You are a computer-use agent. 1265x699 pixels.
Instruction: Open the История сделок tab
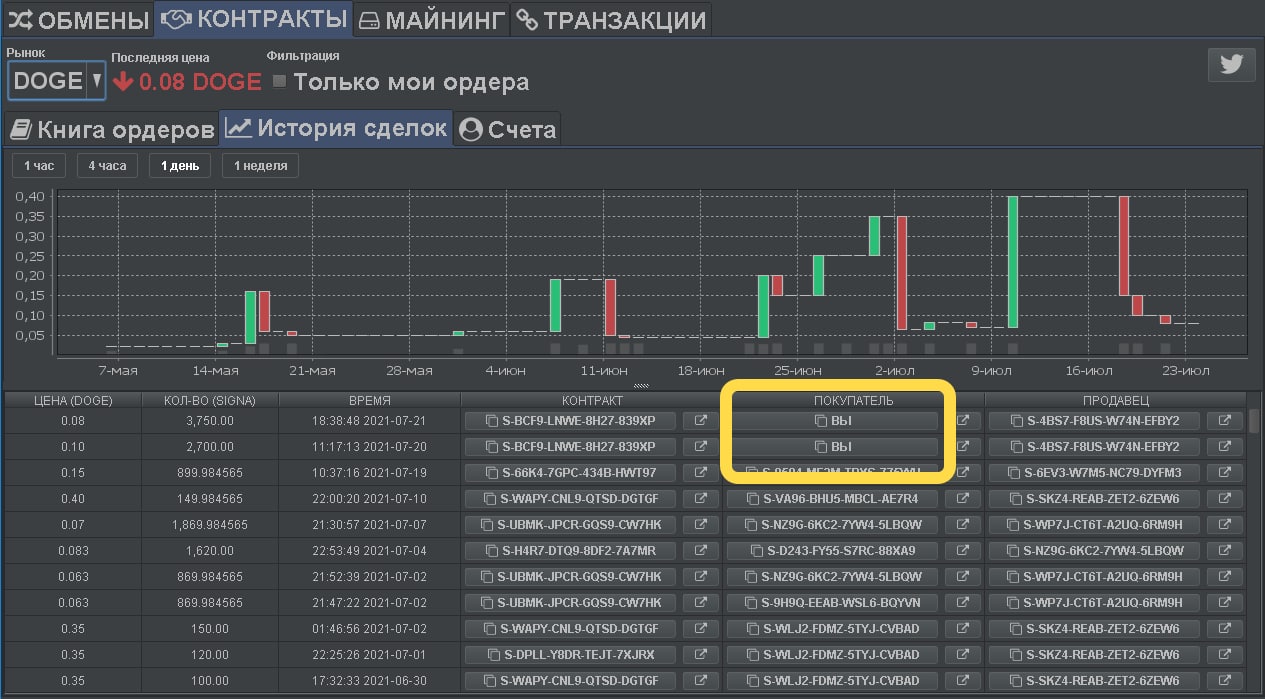click(x=336, y=128)
